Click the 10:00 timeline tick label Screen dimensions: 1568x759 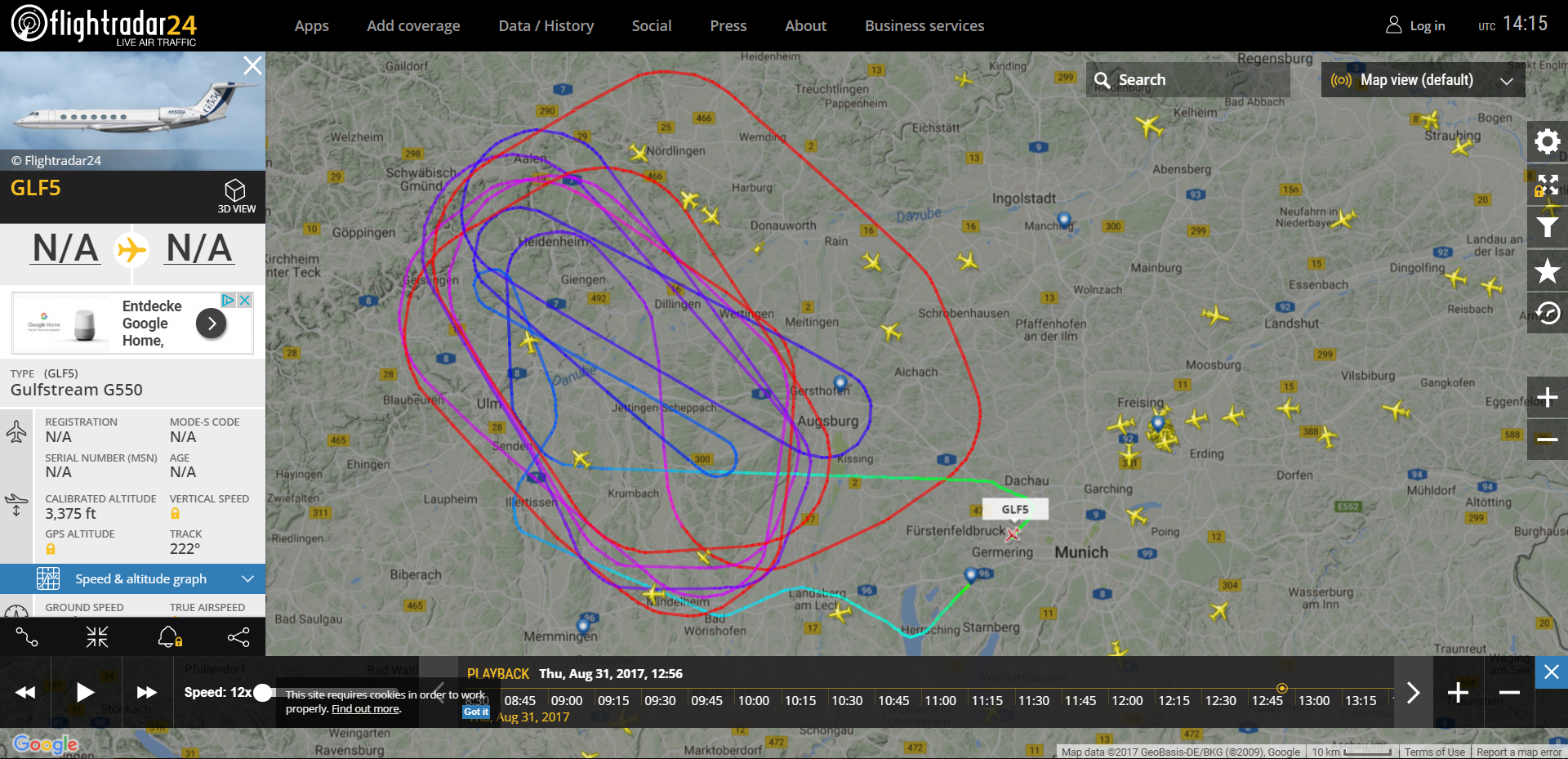pyautogui.click(x=753, y=700)
